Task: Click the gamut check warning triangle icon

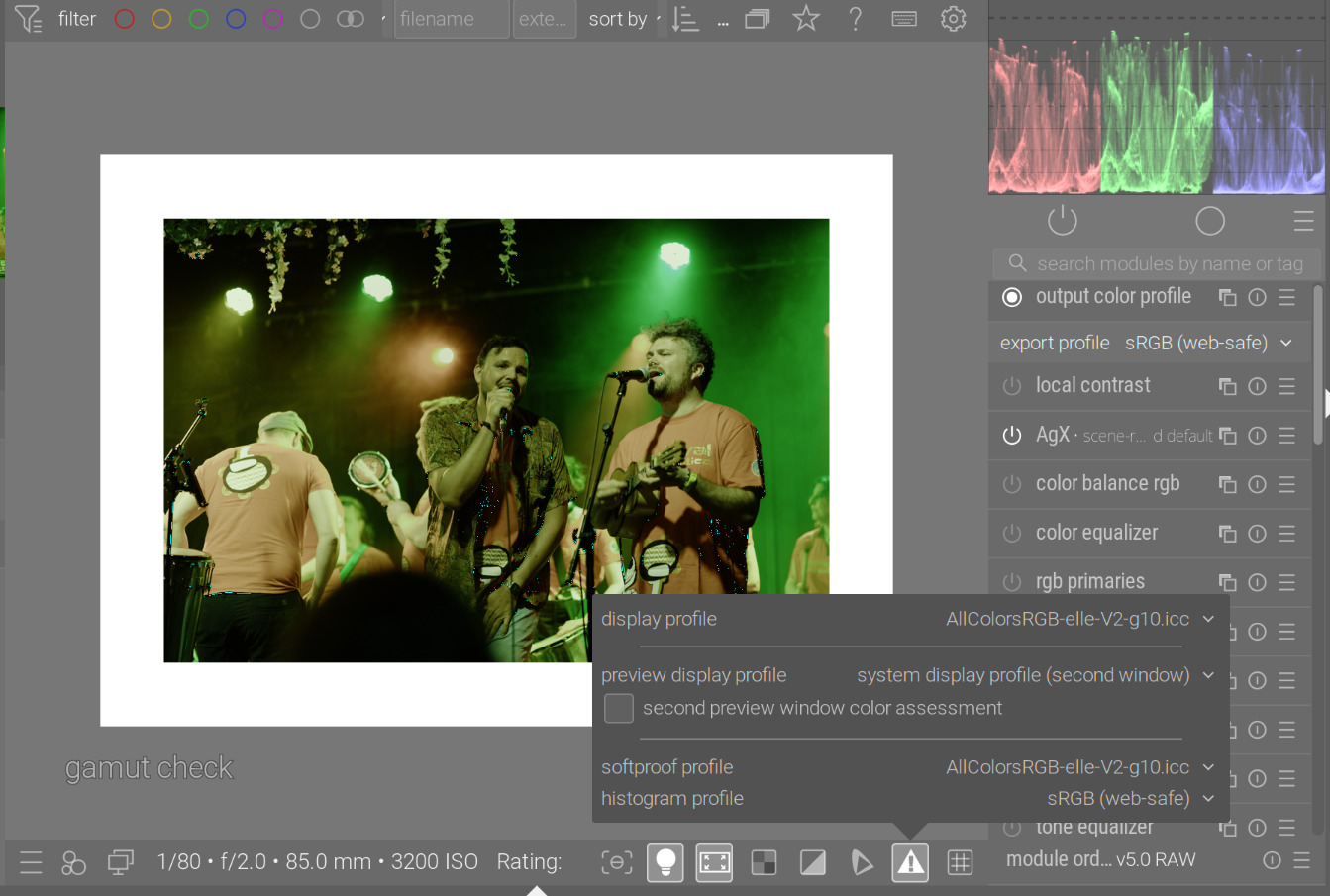Action: 910,862
